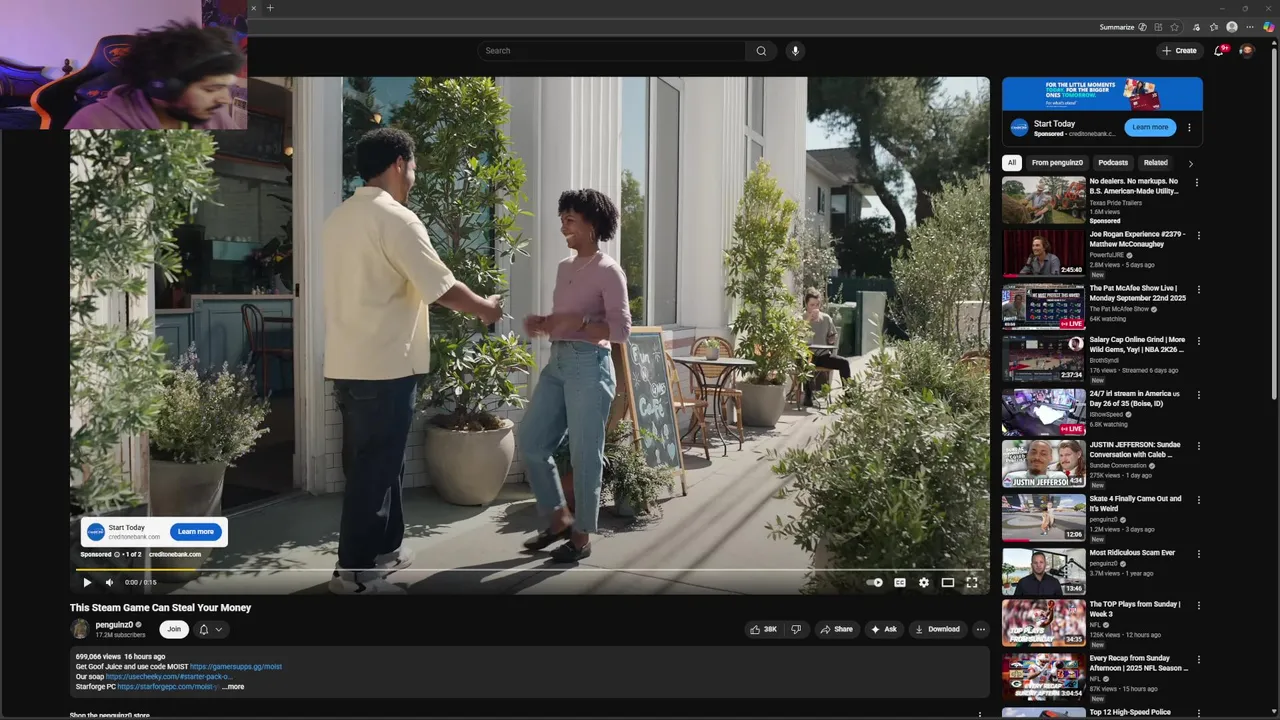Open options menu for The TOP Plays from Sunday
Screen dimensions: 1280x720
coord(1197,606)
